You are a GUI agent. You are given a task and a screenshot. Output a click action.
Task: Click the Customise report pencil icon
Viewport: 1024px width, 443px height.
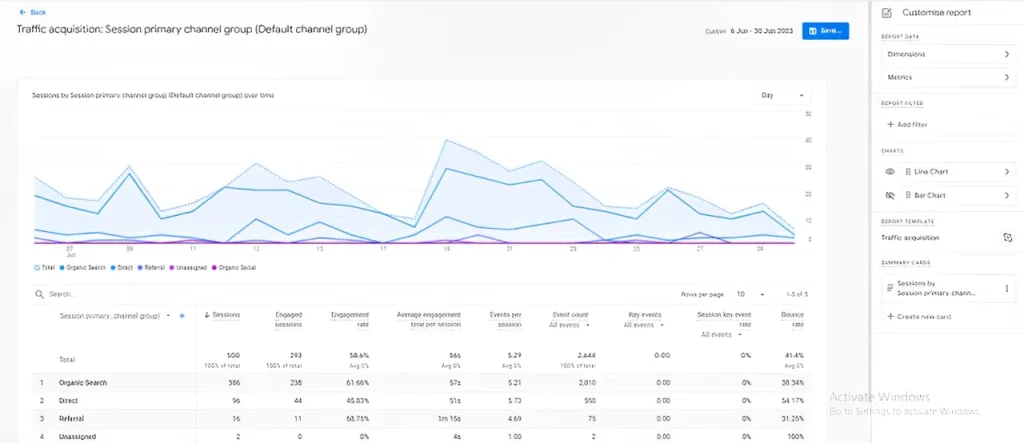(x=887, y=12)
